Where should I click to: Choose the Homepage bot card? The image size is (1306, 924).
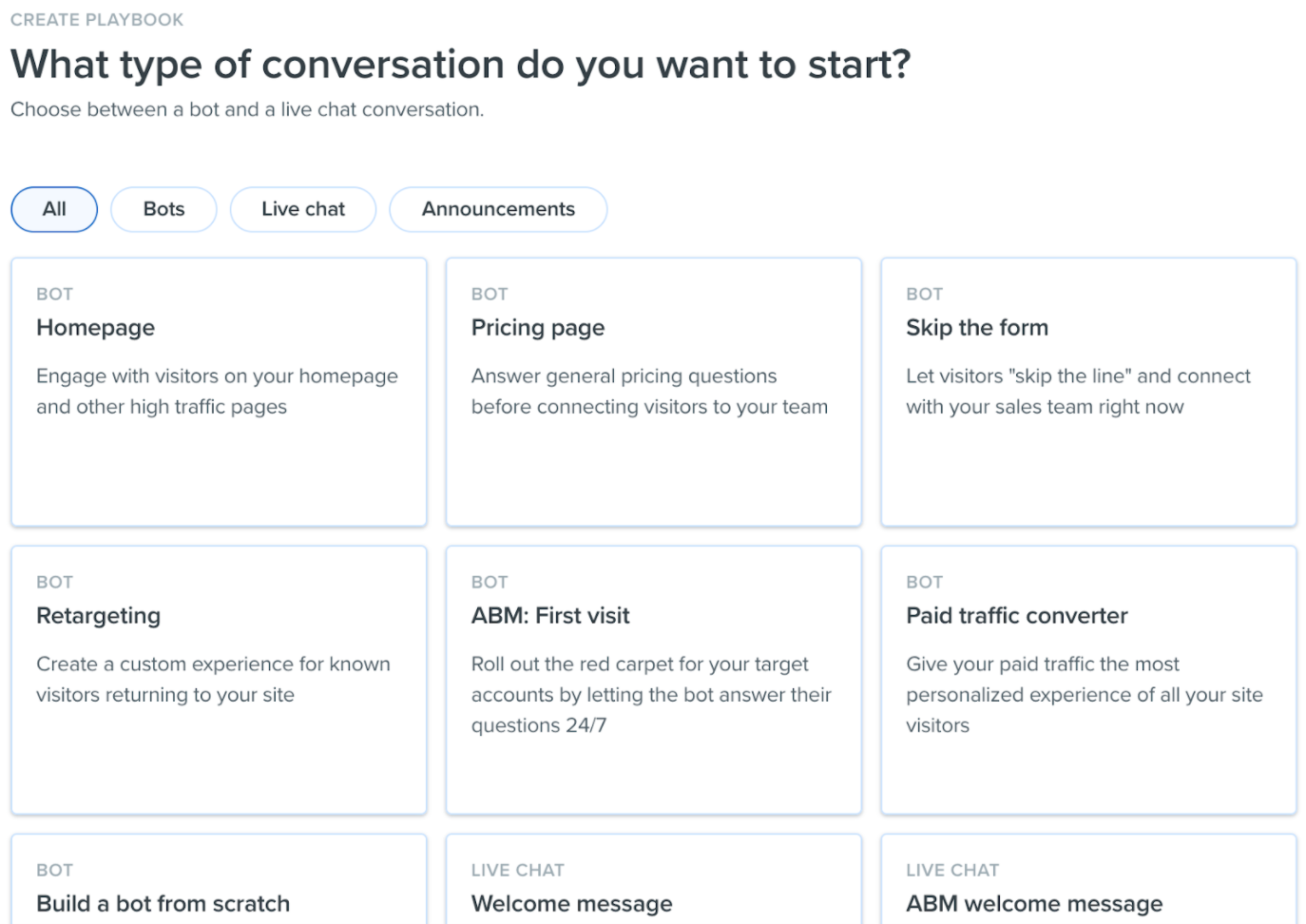click(x=219, y=392)
